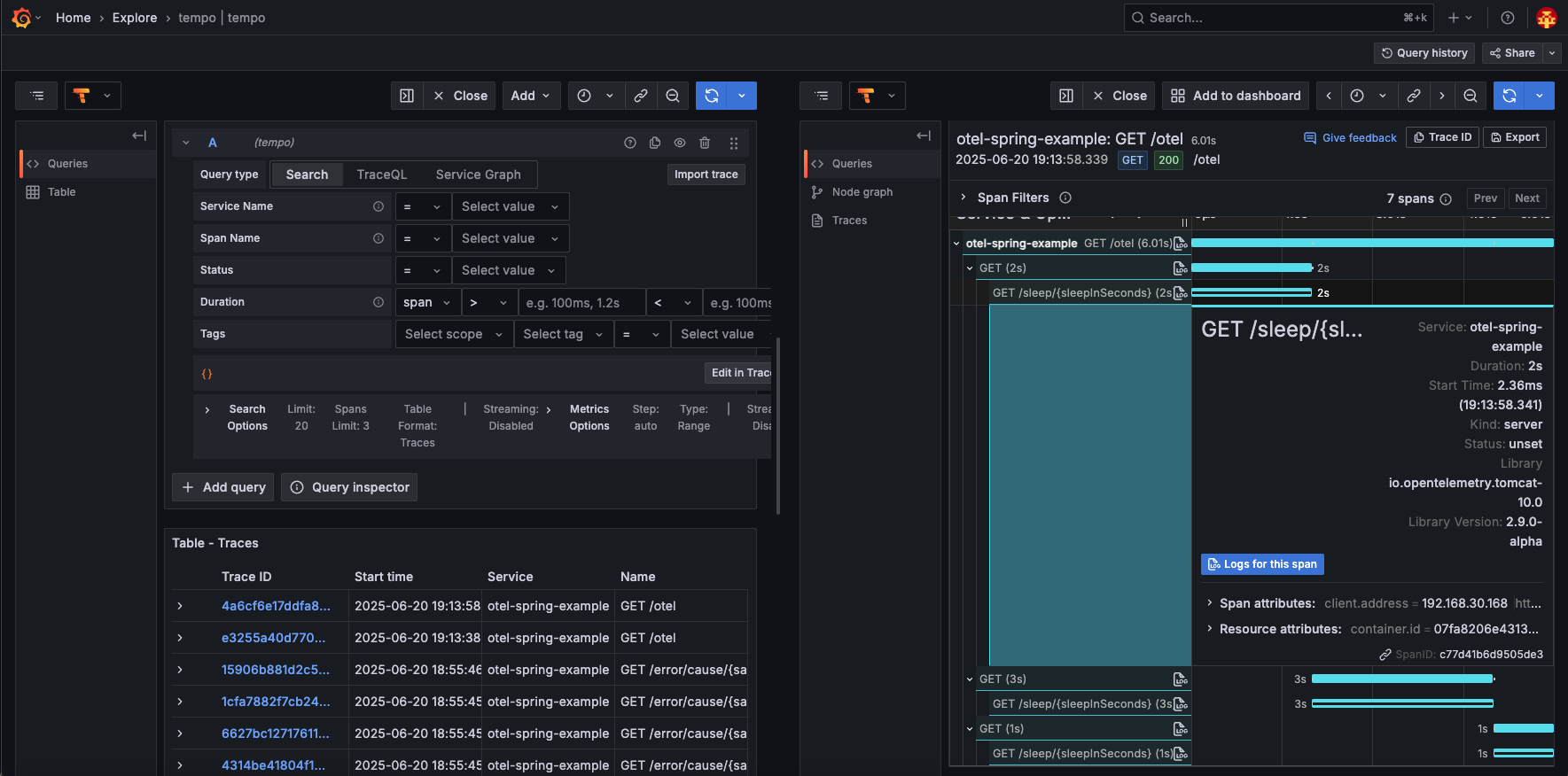This screenshot has width=1568, height=776.
Task: Click the Add query button
Action: coord(223,487)
